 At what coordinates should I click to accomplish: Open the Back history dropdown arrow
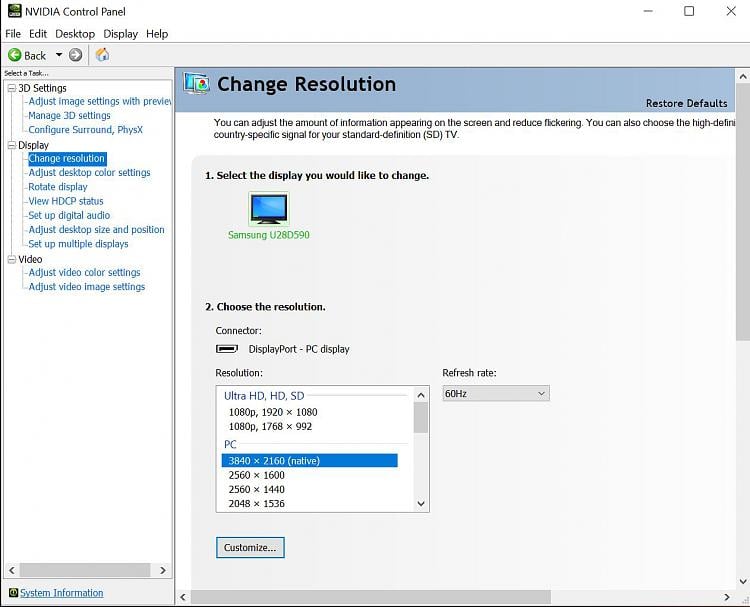59,55
